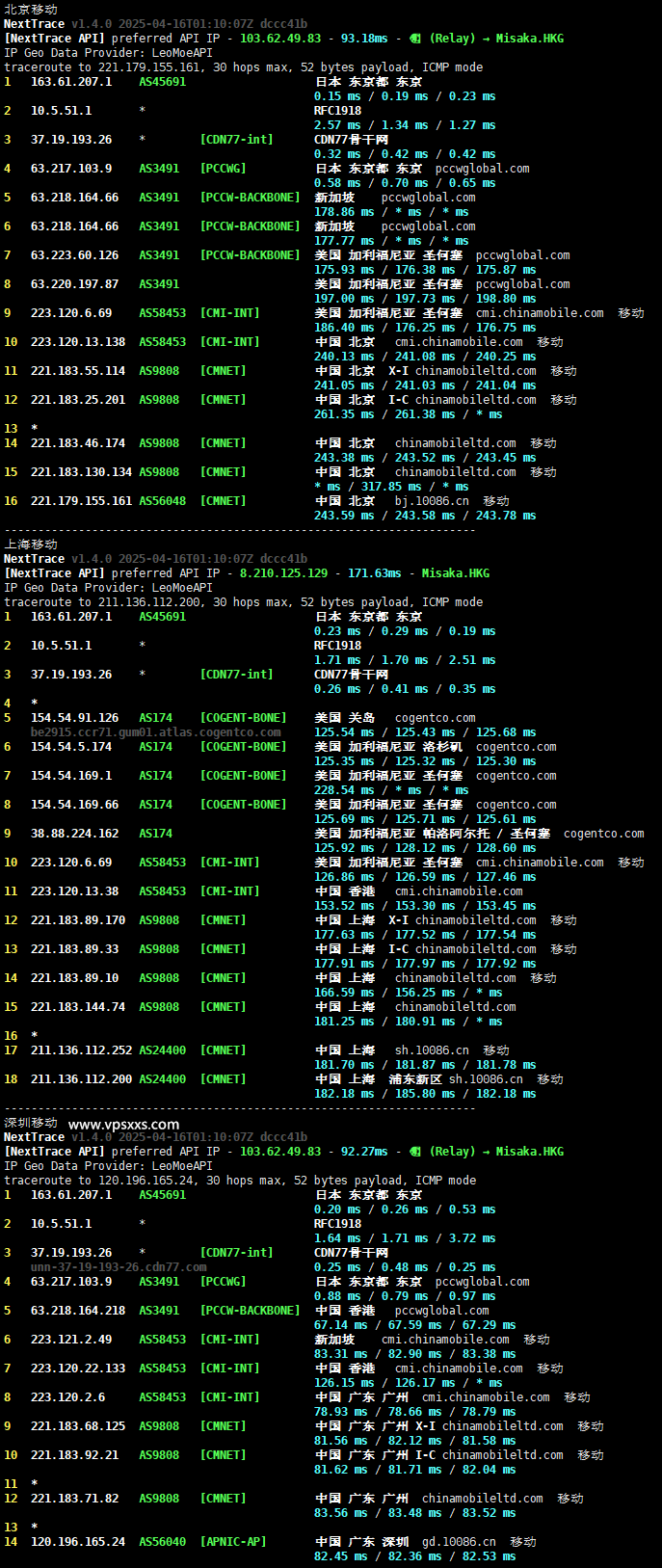Select hop IP 221.183.68.125

(78, 1426)
